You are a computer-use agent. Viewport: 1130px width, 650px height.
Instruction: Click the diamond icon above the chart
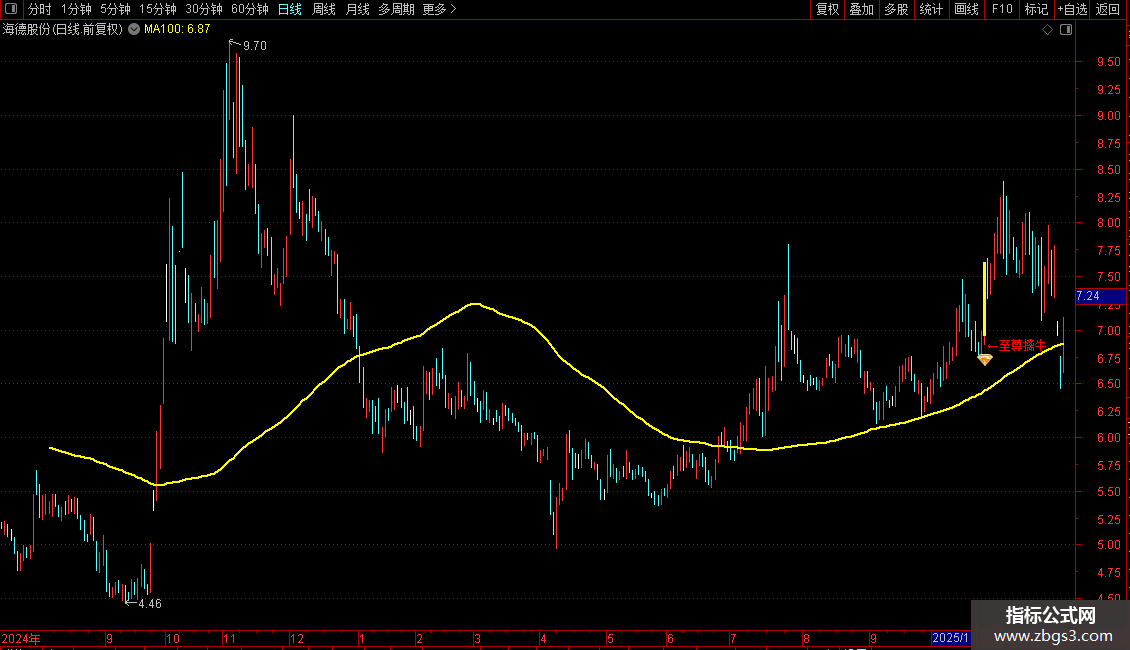(x=1048, y=30)
